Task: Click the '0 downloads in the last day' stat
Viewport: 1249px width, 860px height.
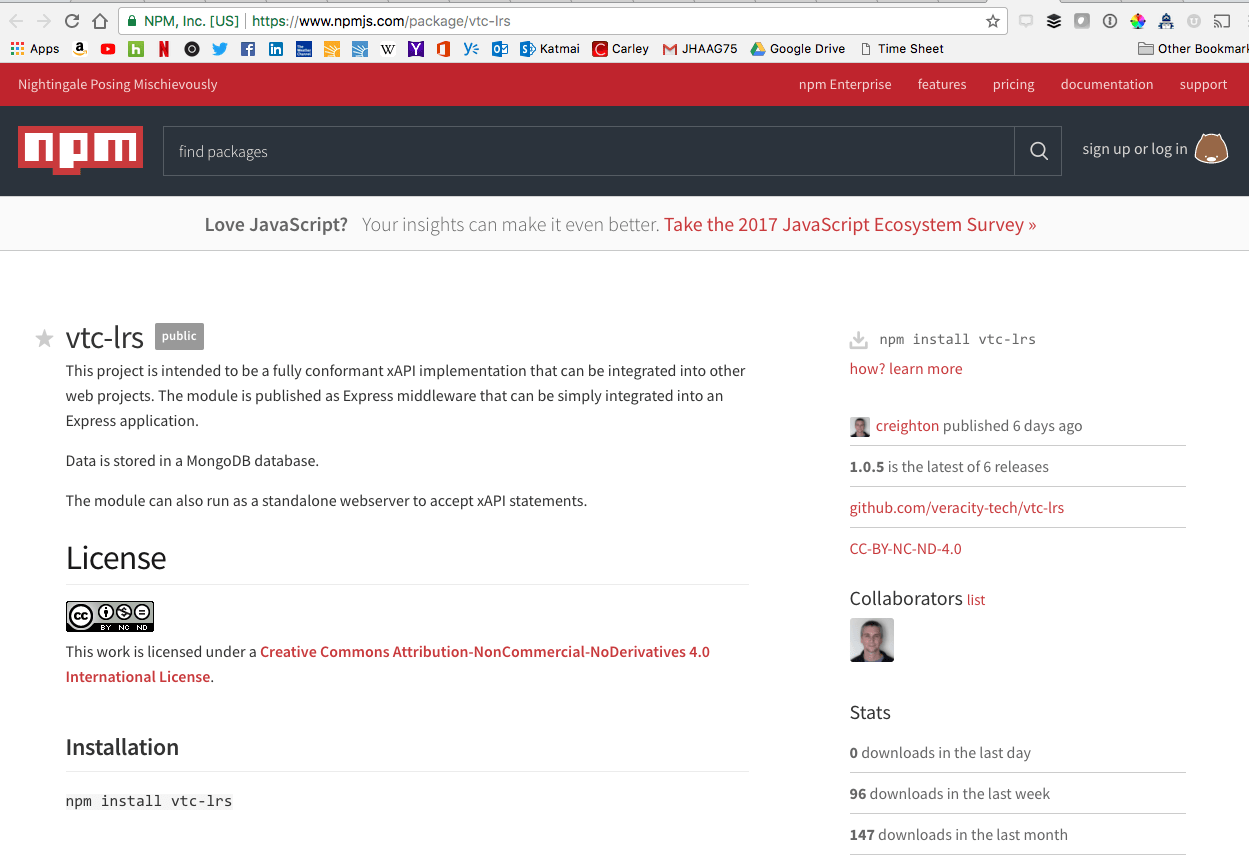Action: [x=940, y=753]
